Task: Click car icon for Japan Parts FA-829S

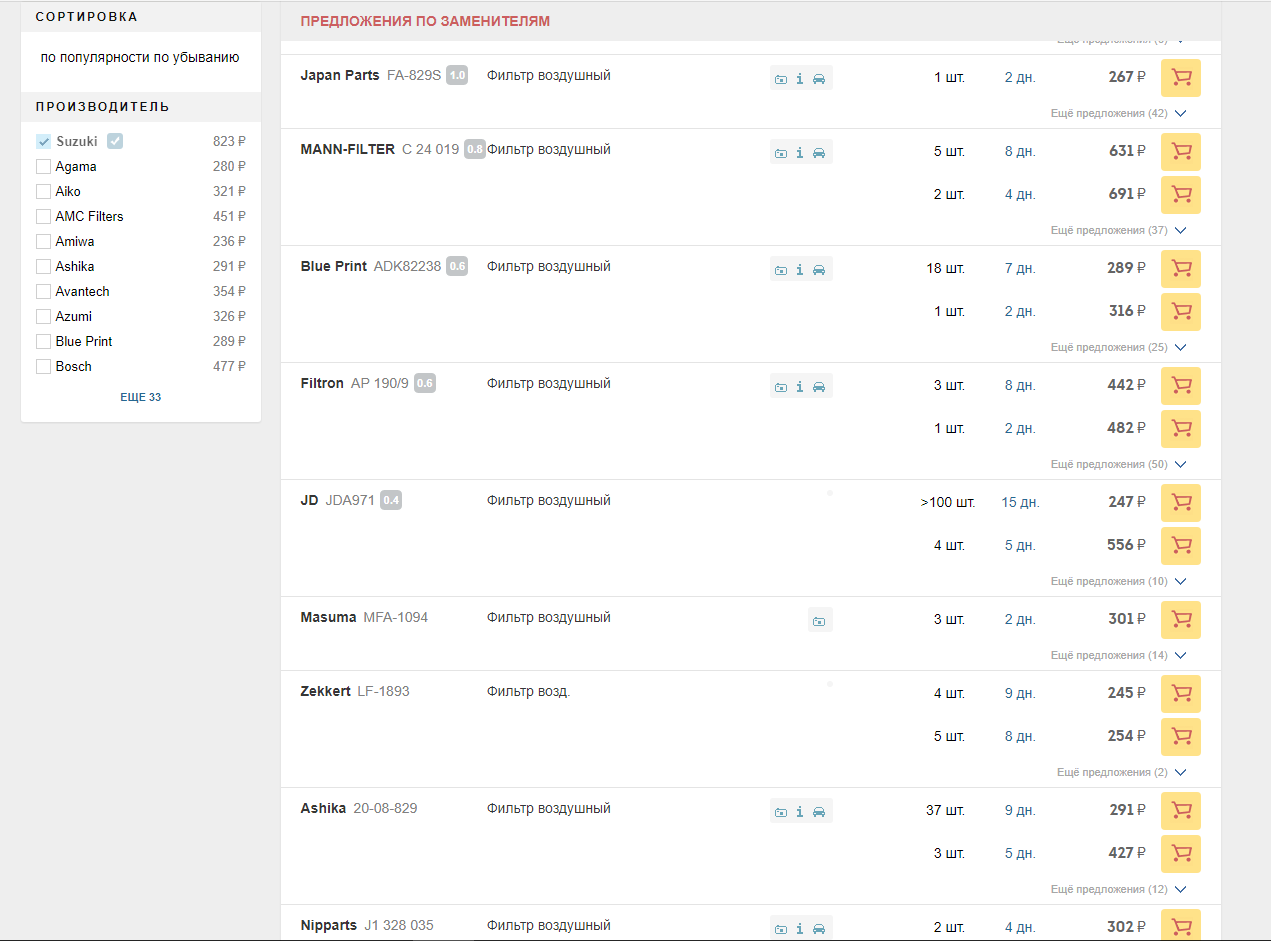Action: click(819, 79)
